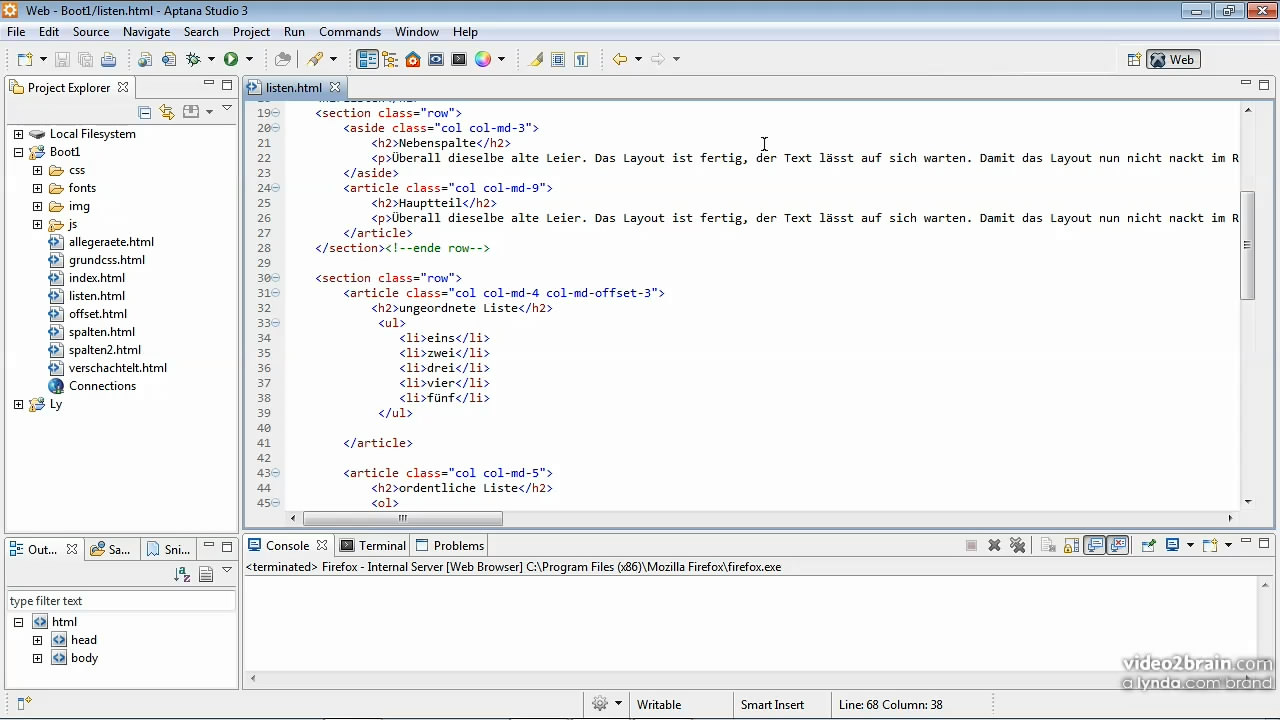1280x720 pixels.
Task: Click the Save All icon
Action: pyautogui.click(x=85, y=59)
